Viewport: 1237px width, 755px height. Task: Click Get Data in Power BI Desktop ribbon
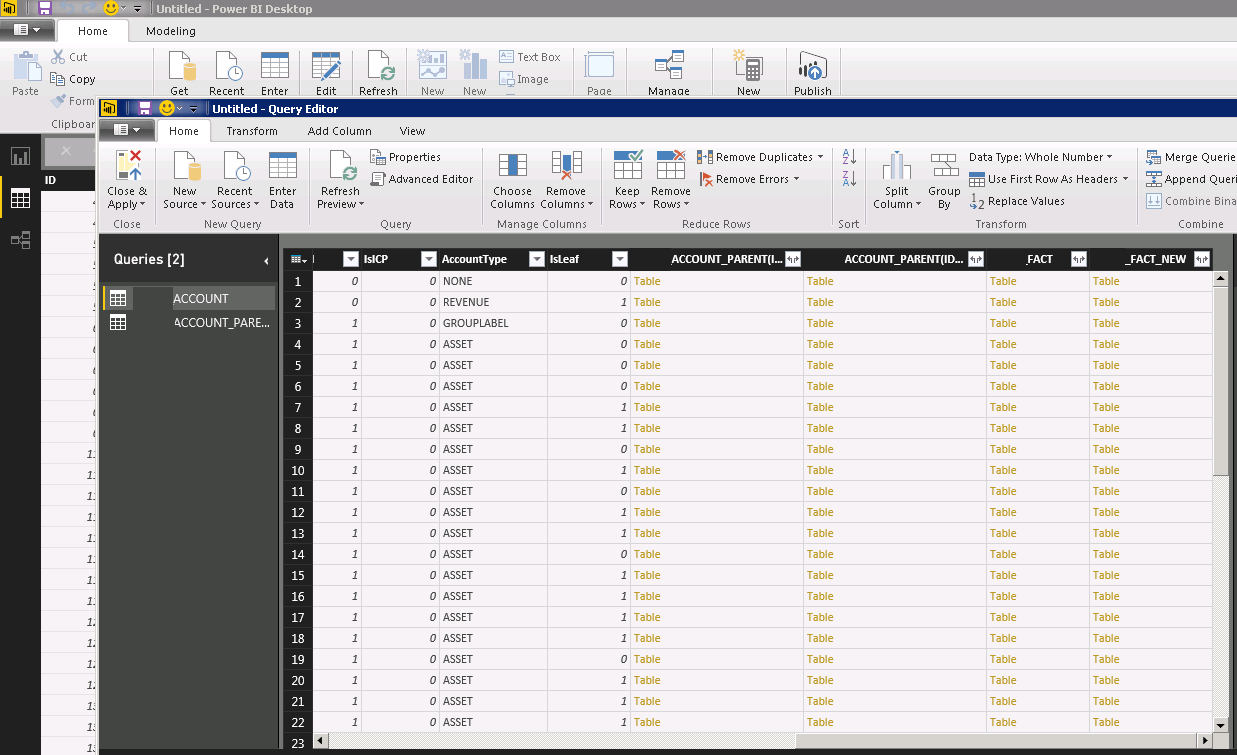click(x=180, y=73)
